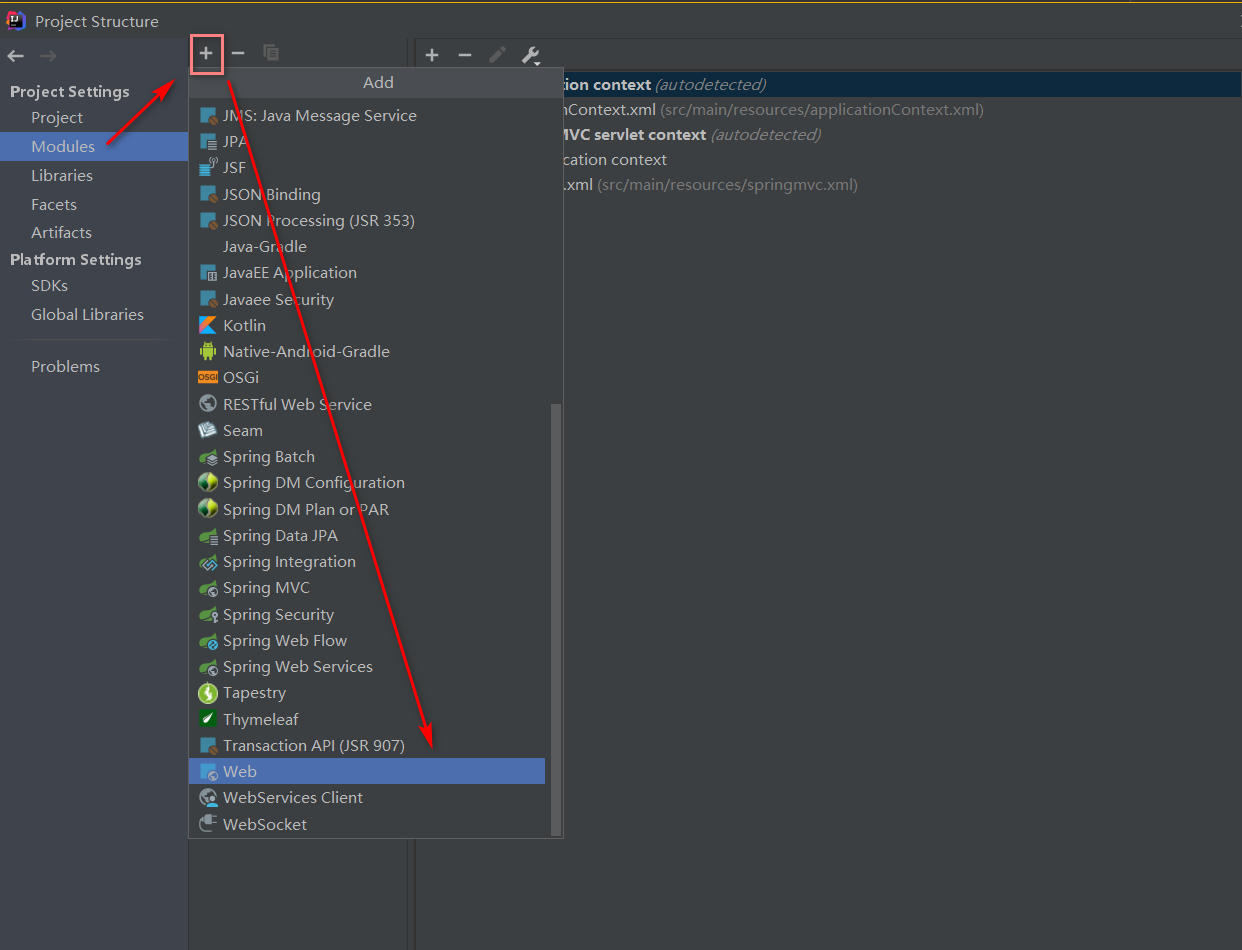Remove context using right panel minus icon
1242x950 pixels.
465,55
